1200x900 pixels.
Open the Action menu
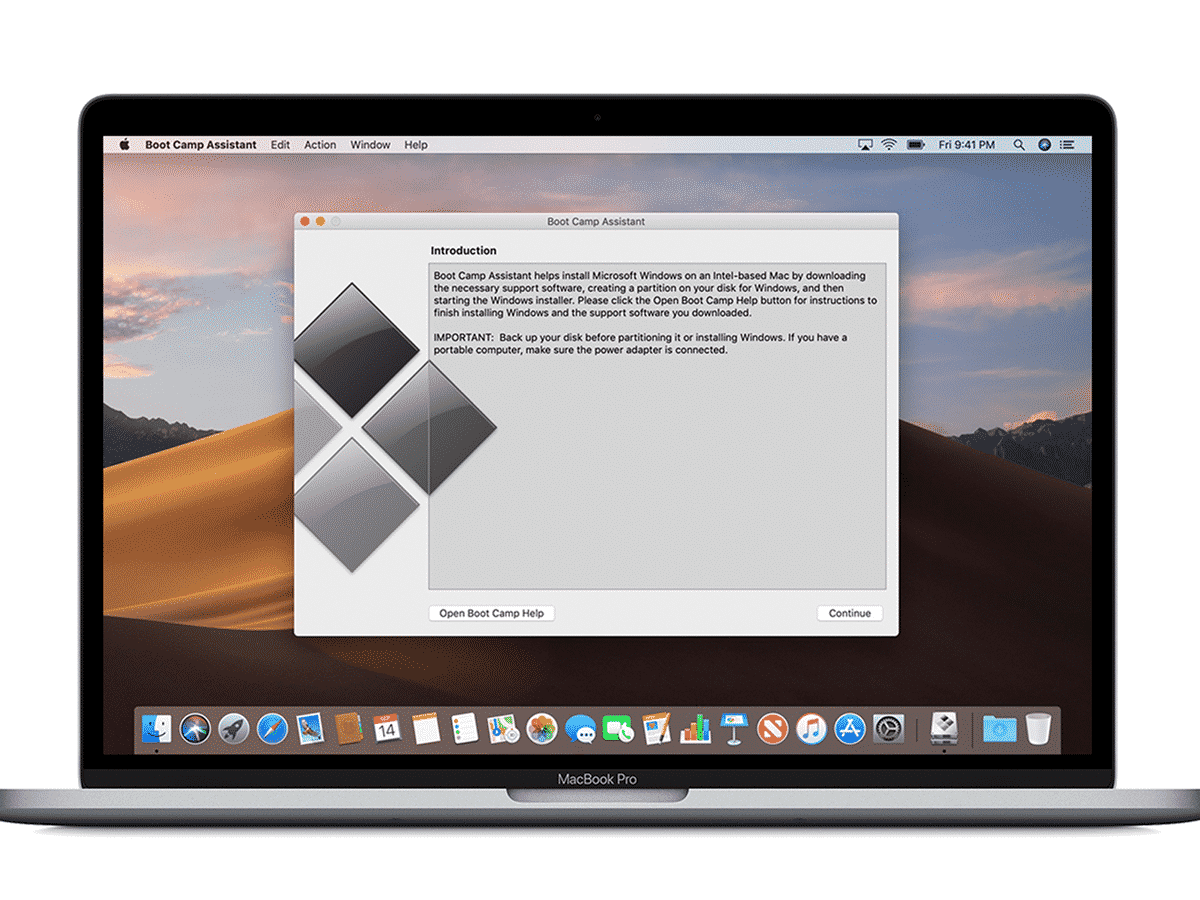(320, 145)
